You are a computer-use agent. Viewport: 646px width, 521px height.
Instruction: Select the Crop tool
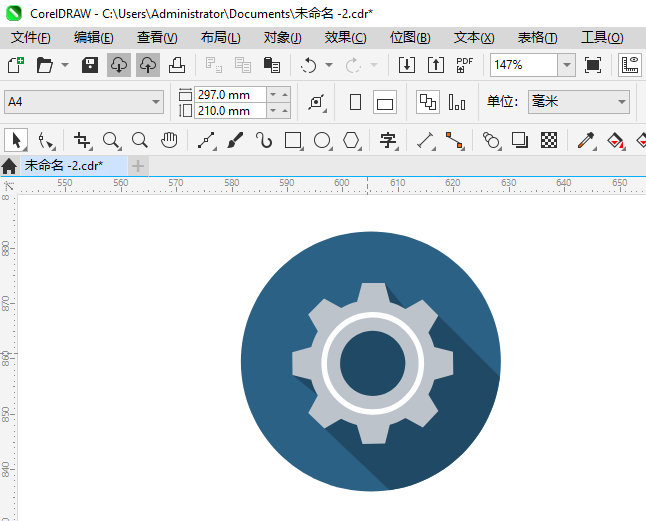(82, 140)
